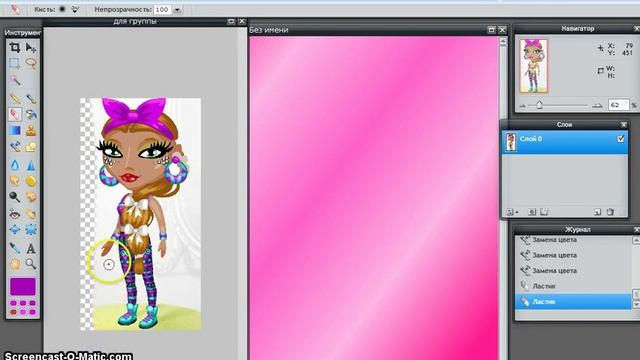
Task: Create a new layer in Слои panel
Action: (x=597, y=212)
